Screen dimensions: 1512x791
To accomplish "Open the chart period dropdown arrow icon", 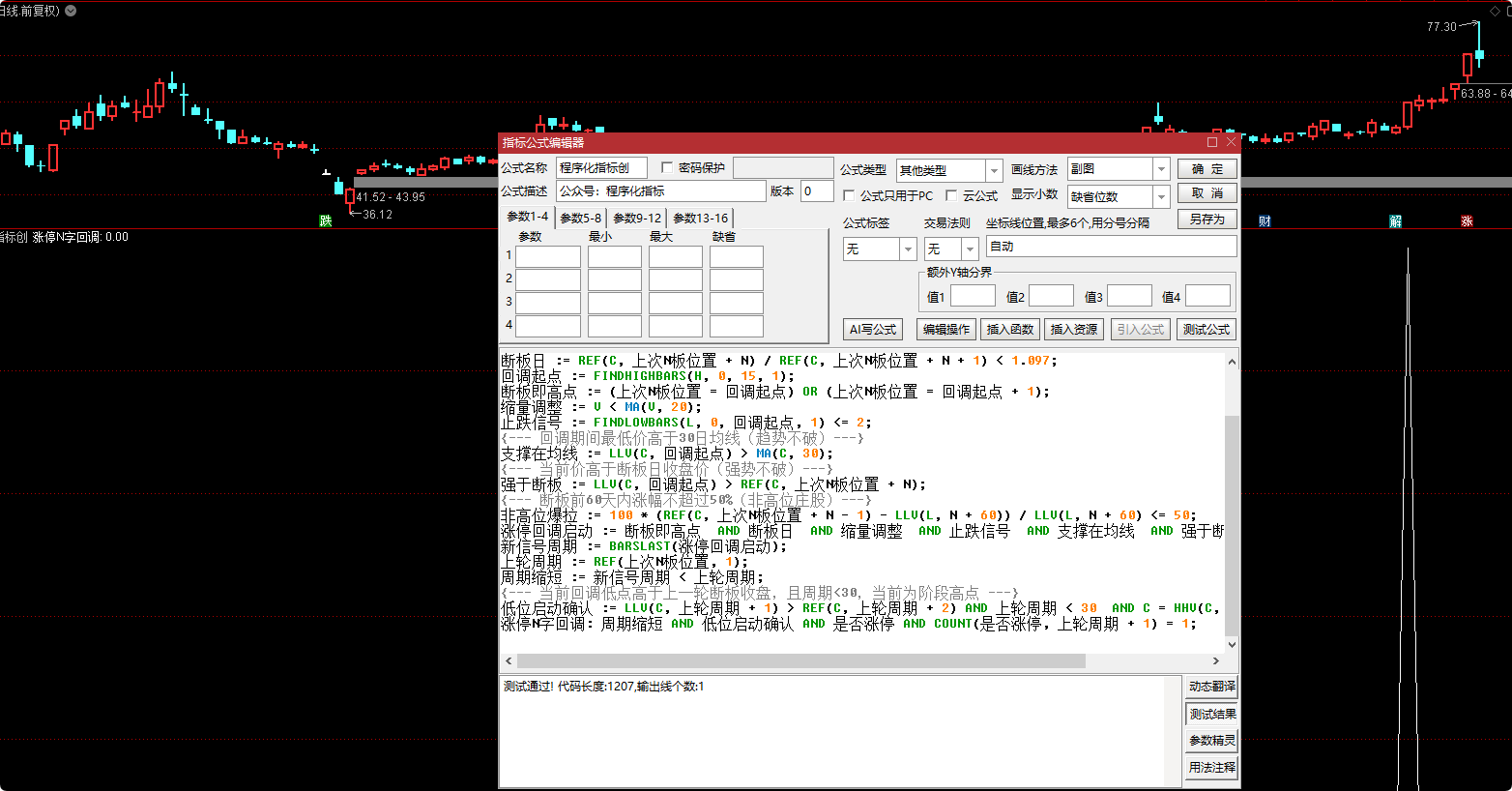I will coord(71,11).
